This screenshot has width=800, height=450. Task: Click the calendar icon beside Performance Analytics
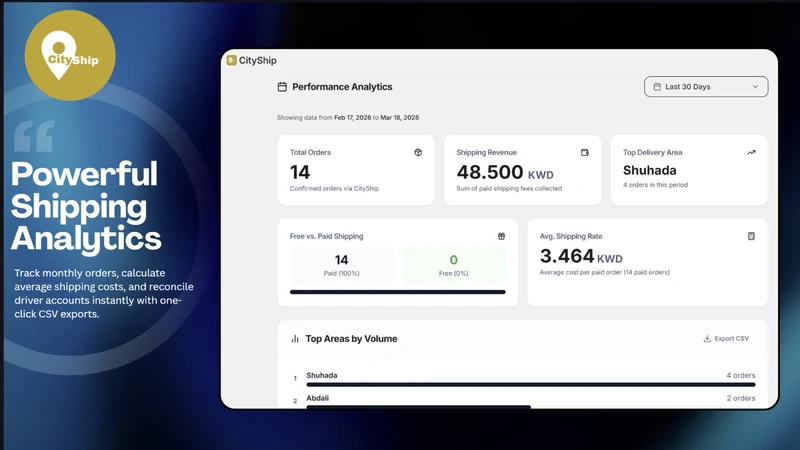[282, 87]
